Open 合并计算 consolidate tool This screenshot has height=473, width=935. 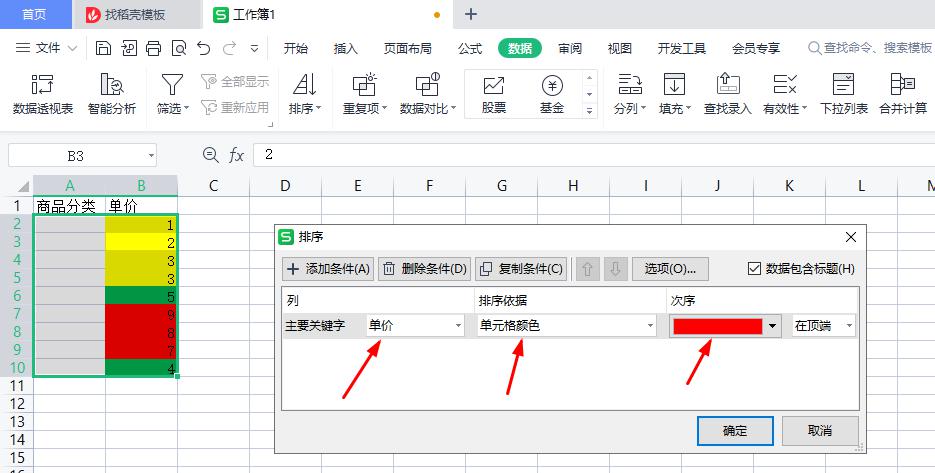(903, 94)
